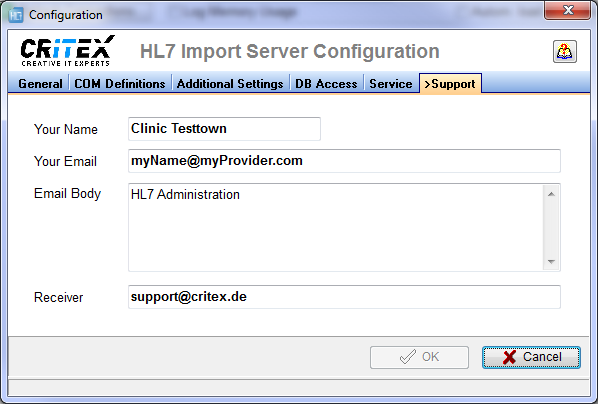The width and height of the screenshot is (598, 404).
Task: Close the Configuration window
Action: click(x=567, y=10)
